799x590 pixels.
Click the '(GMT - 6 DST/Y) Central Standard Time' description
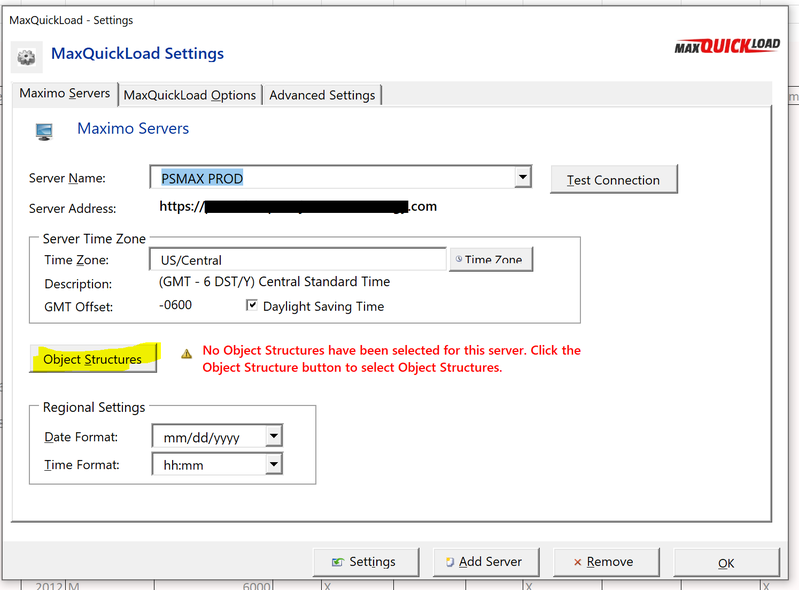274,282
